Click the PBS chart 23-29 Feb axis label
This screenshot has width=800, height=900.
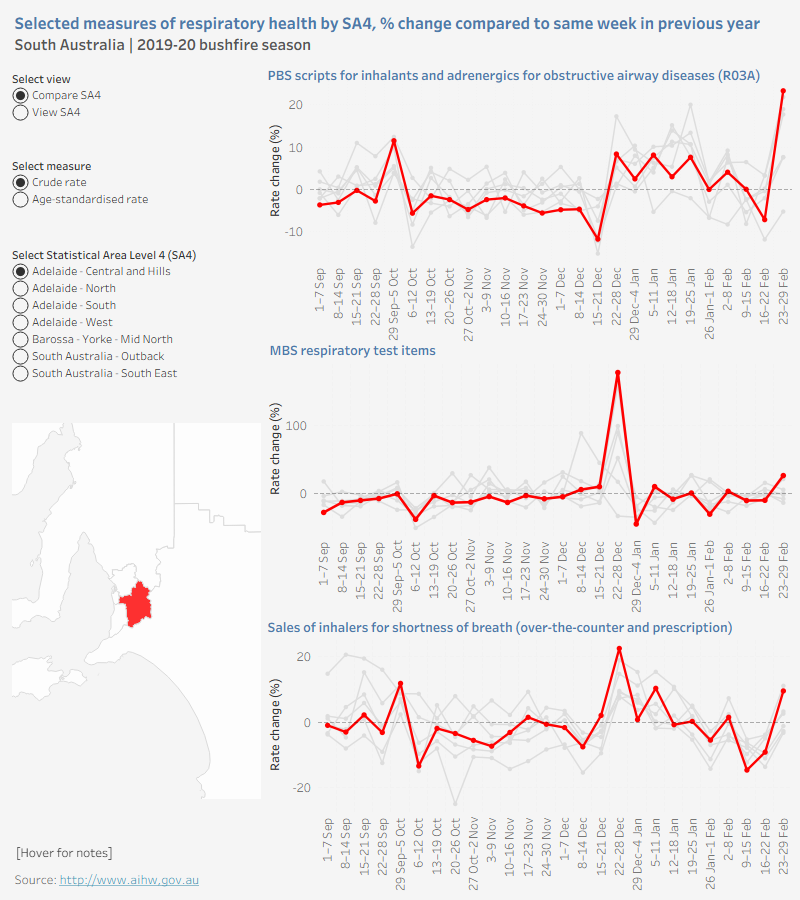[783, 296]
